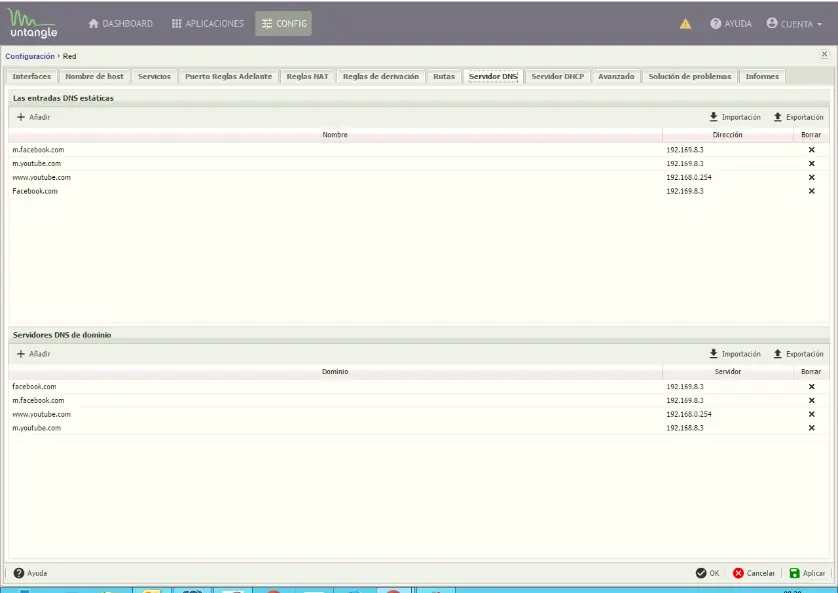Add a new static DNS entry

coord(33,117)
